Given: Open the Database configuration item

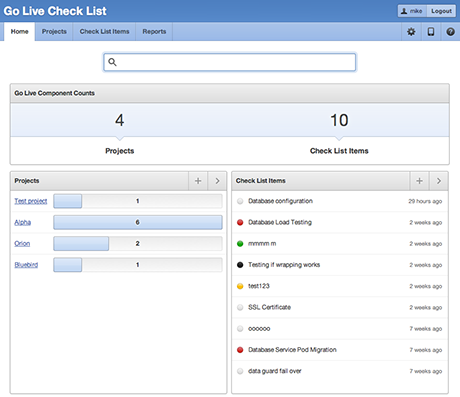Looking at the screenshot, I should tap(280, 201).
